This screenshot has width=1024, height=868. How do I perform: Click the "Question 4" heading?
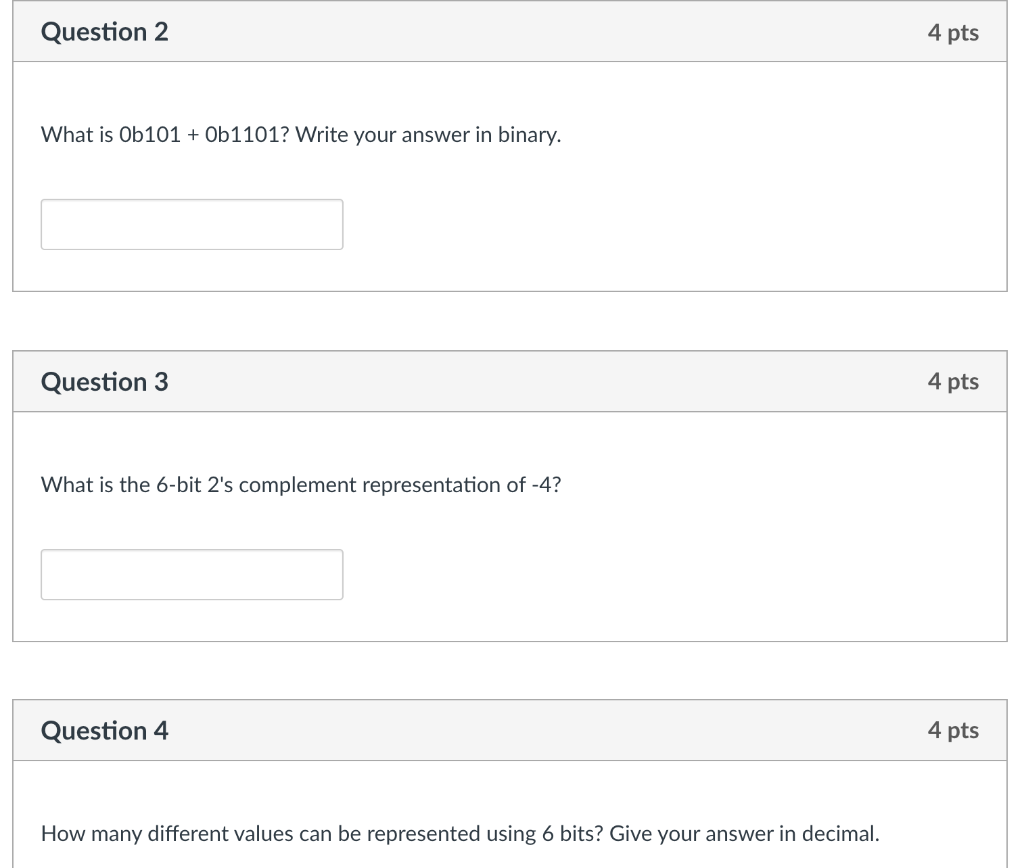pos(105,731)
